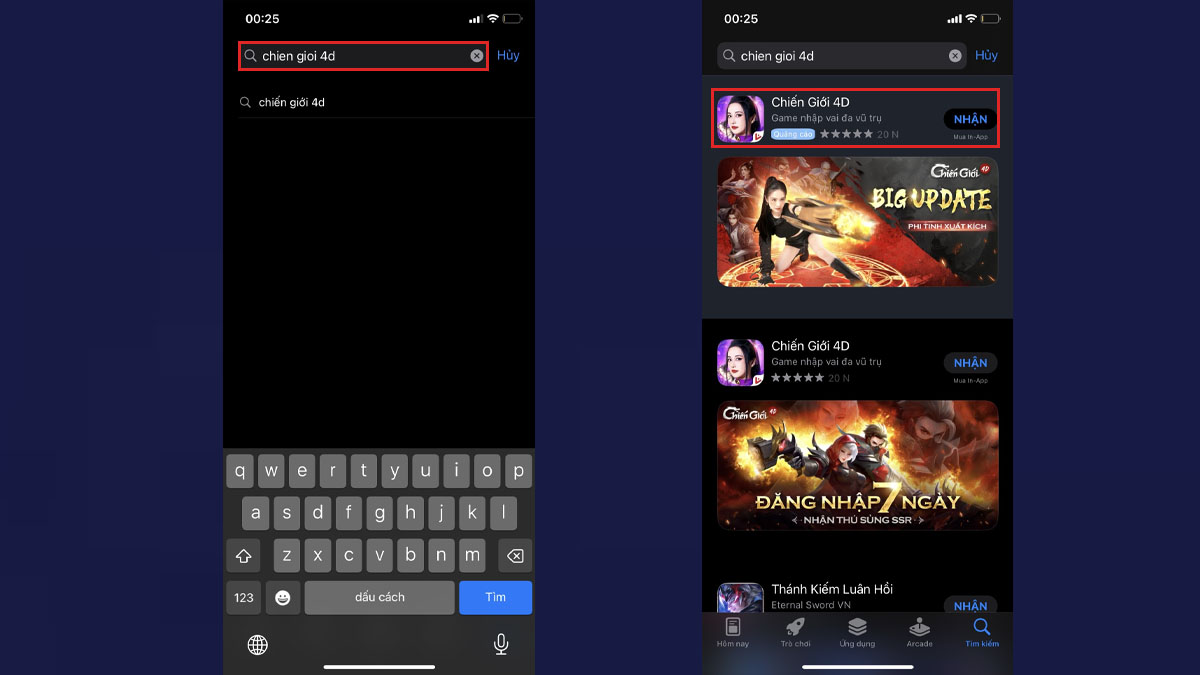Tap the M key
The image size is (1200, 675).
pos(472,555)
